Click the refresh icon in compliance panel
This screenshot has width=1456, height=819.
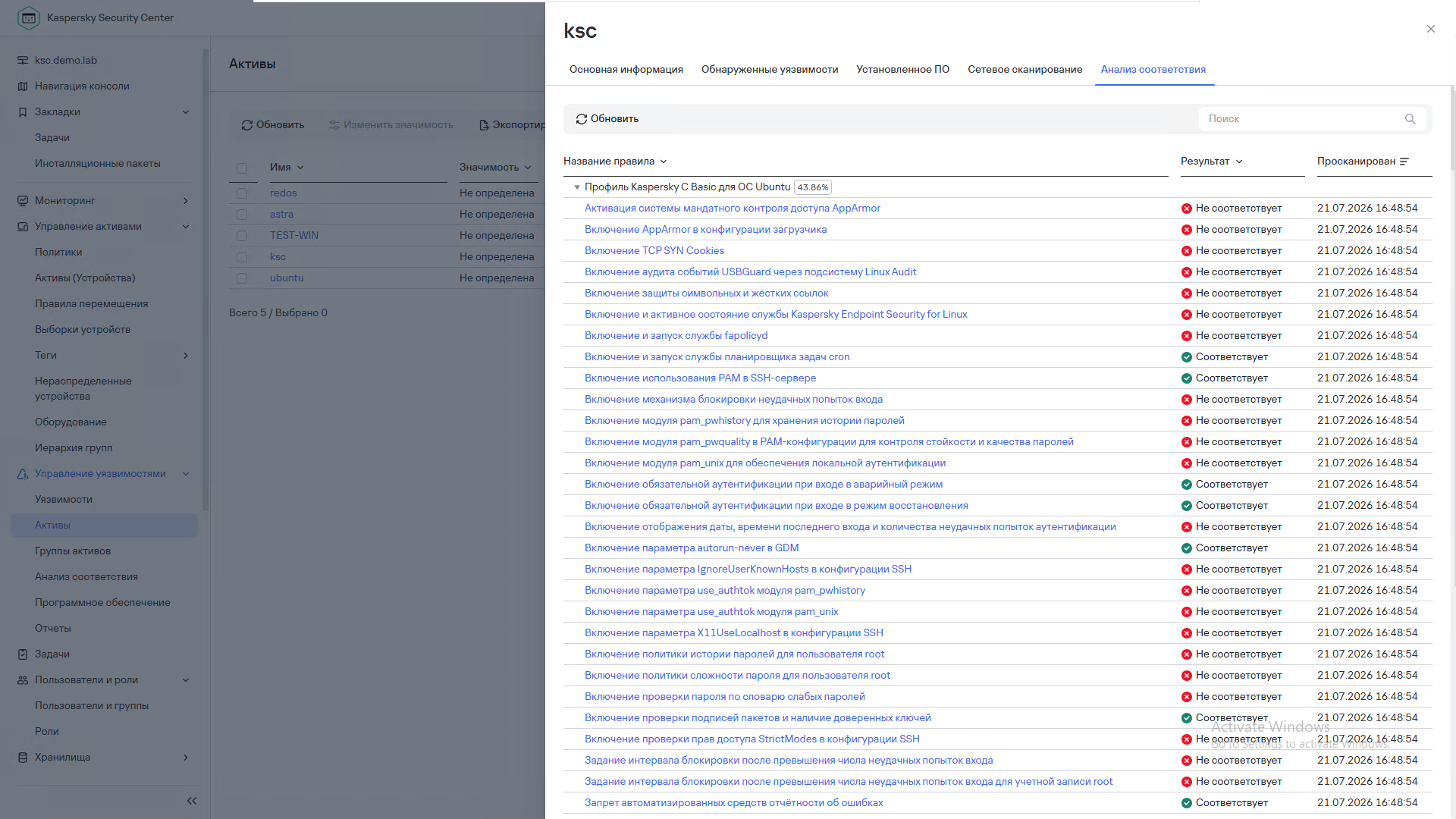click(582, 119)
